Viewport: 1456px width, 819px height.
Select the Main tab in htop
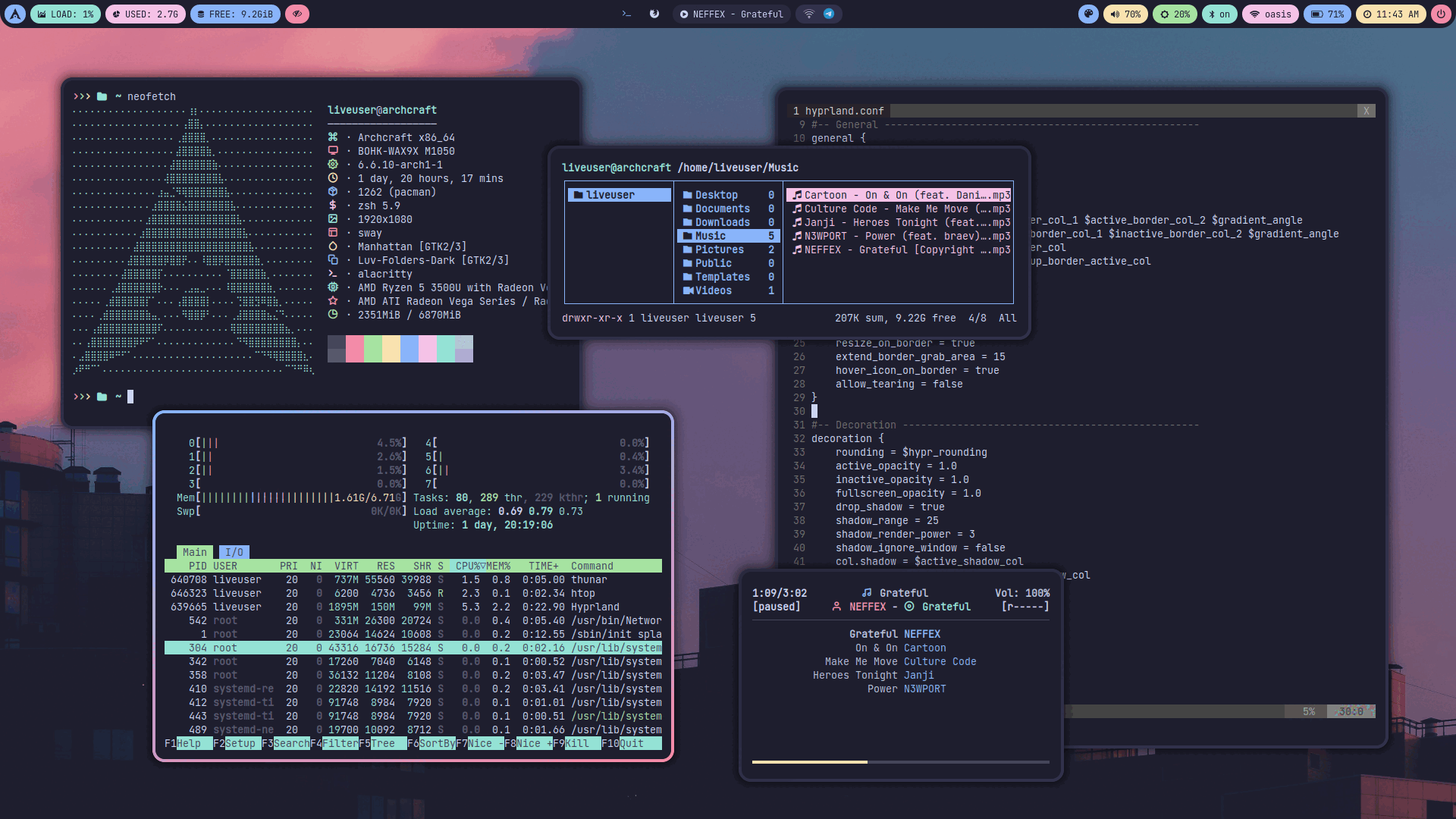coord(194,552)
